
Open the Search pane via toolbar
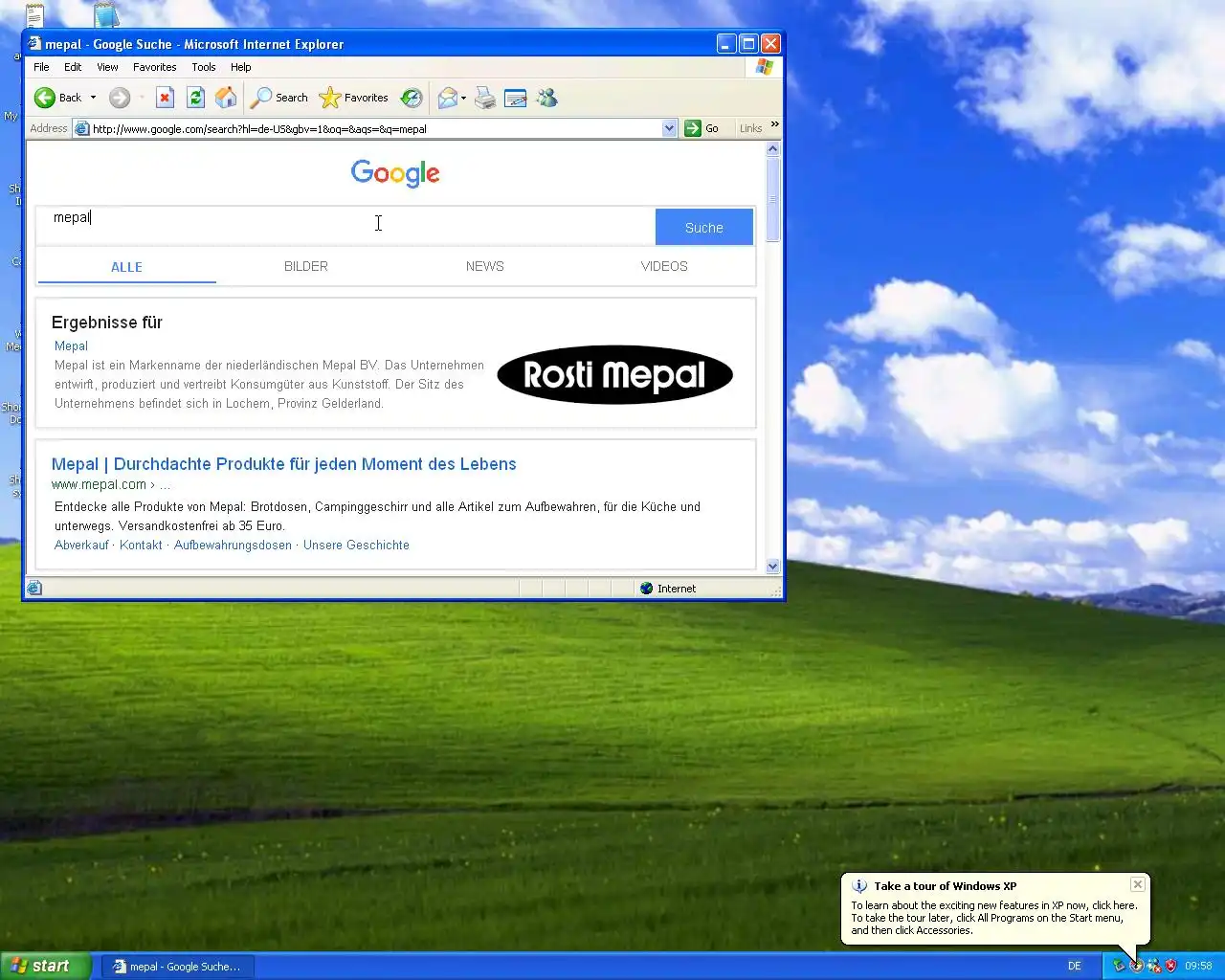[x=279, y=98]
